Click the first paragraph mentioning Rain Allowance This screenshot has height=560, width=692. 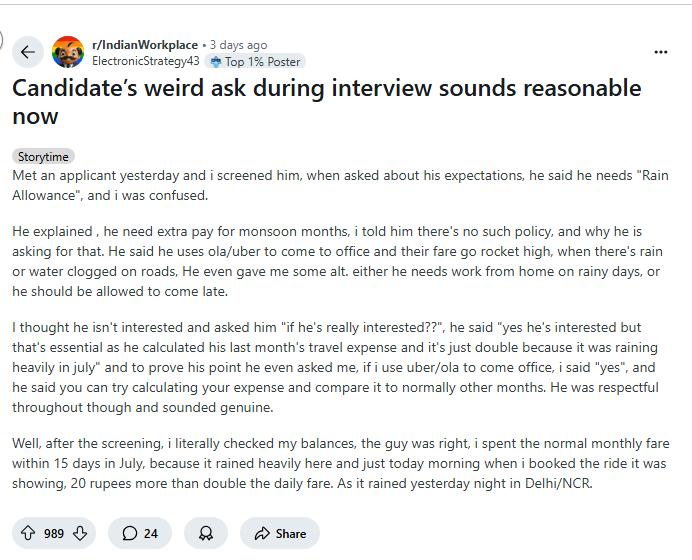click(x=340, y=185)
